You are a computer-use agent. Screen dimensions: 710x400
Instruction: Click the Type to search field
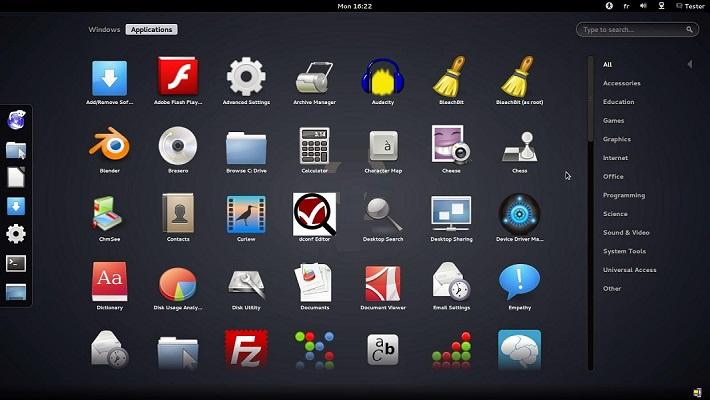[637, 29]
